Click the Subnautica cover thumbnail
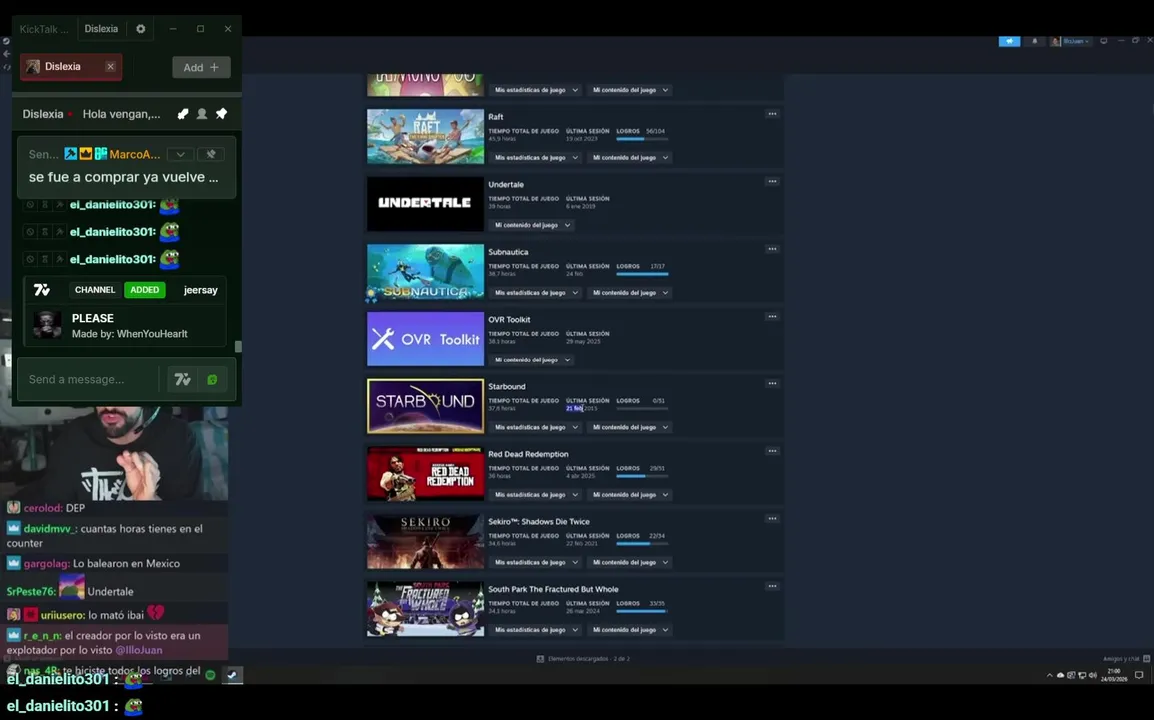Screen dimensions: 1154x720 pos(425,272)
